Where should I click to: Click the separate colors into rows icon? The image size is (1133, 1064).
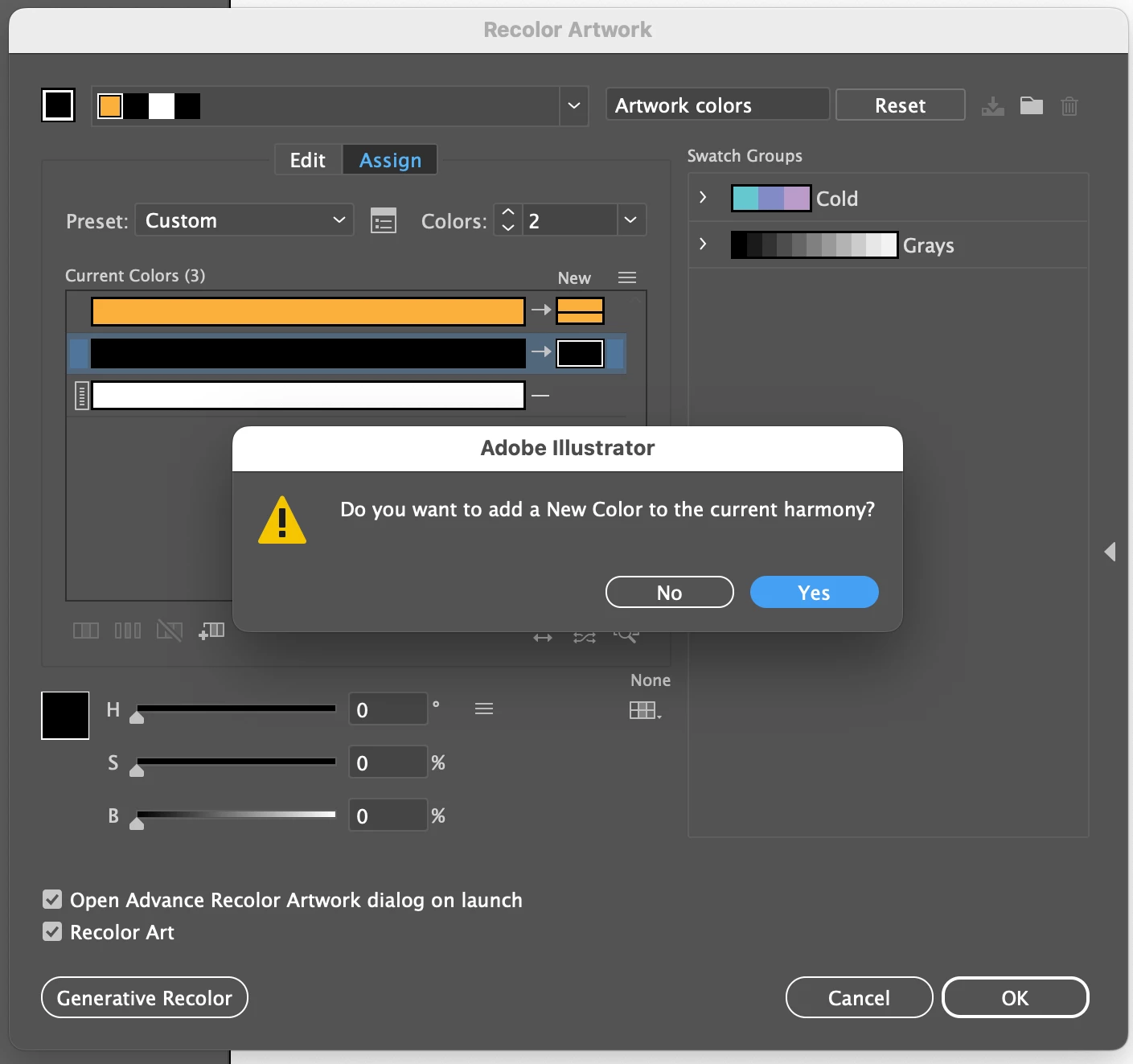[128, 631]
